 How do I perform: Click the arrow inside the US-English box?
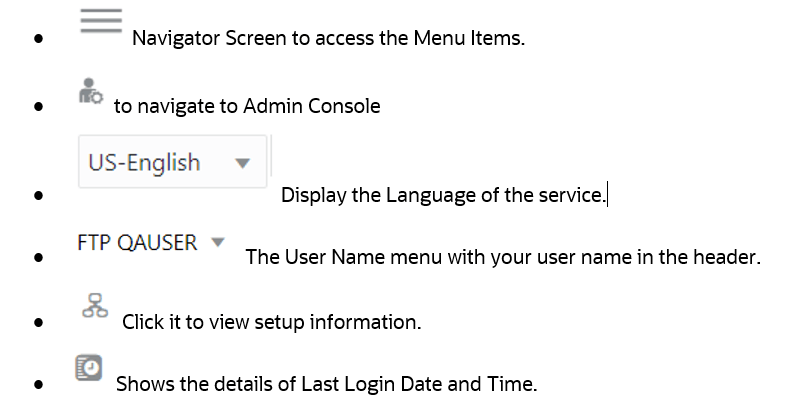click(241, 163)
